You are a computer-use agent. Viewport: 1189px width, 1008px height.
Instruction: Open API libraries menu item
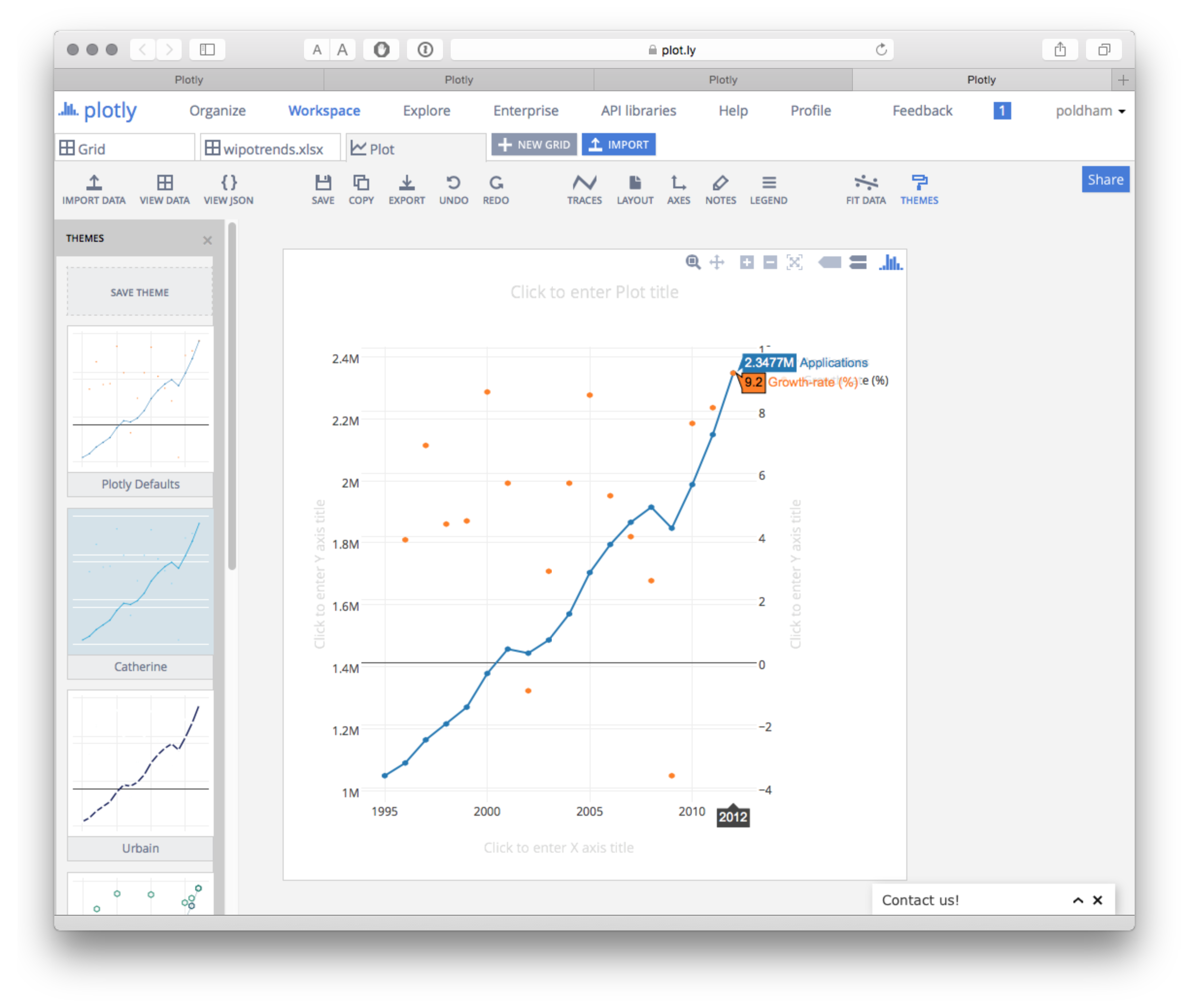coord(638,111)
